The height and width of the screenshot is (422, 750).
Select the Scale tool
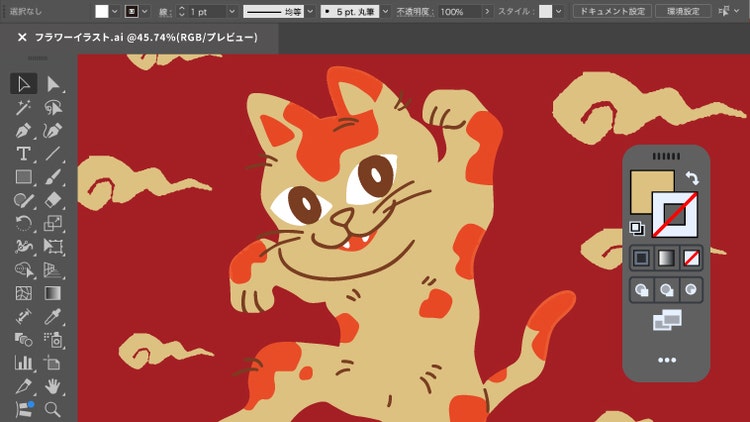pos(53,223)
